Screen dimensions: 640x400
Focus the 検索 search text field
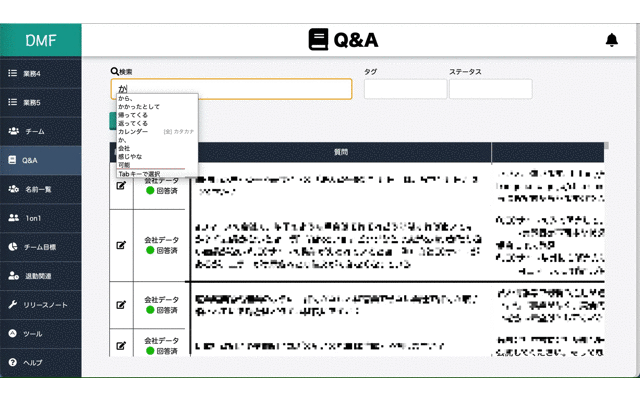pos(231,89)
